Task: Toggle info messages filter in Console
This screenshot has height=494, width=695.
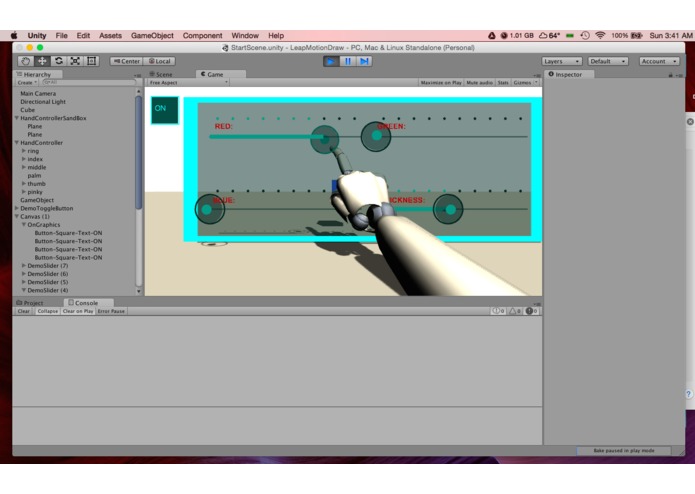Action: 498,311
